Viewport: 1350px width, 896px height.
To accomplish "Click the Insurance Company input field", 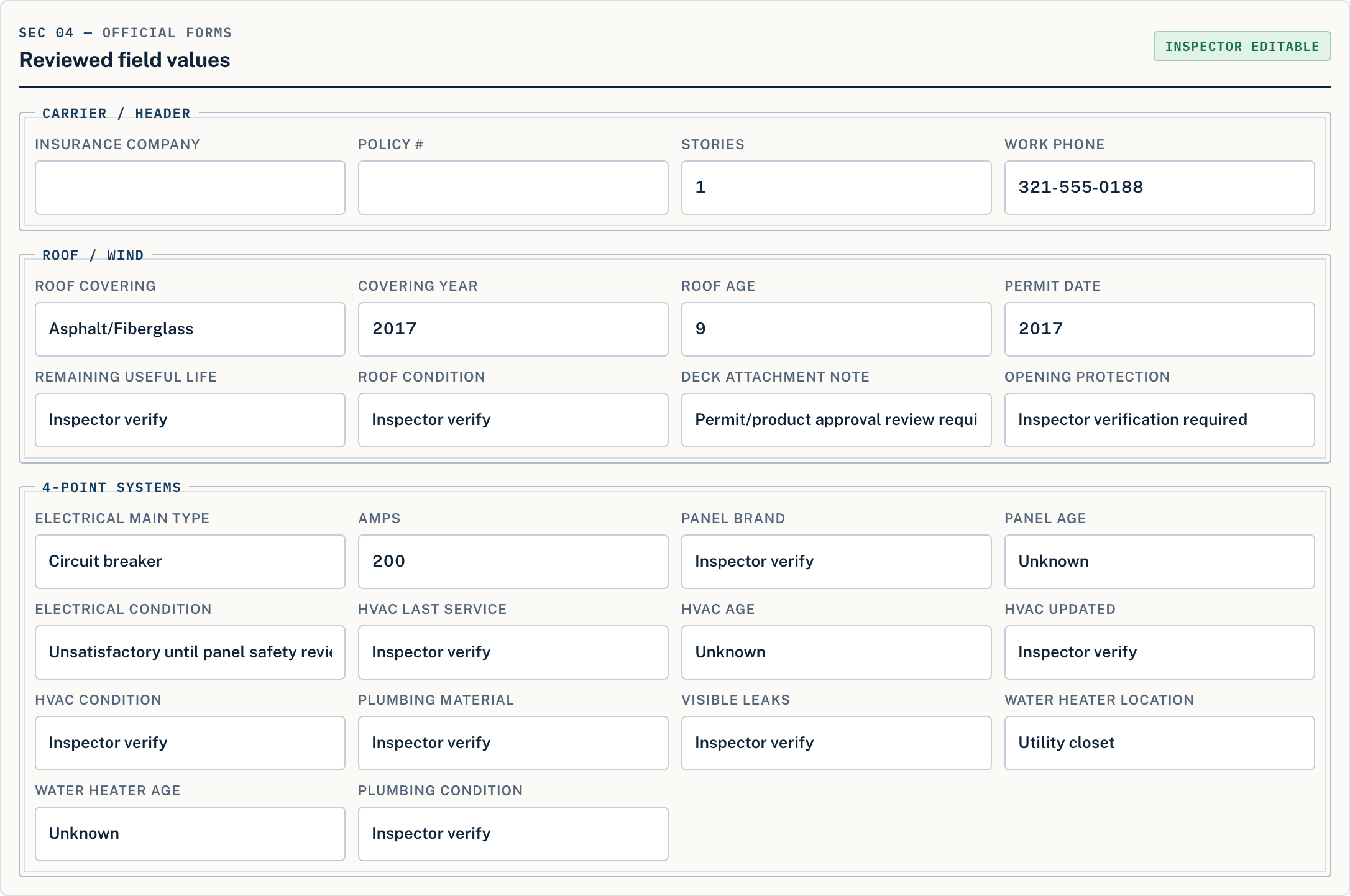I will pyautogui.click(x=190, y=188).
